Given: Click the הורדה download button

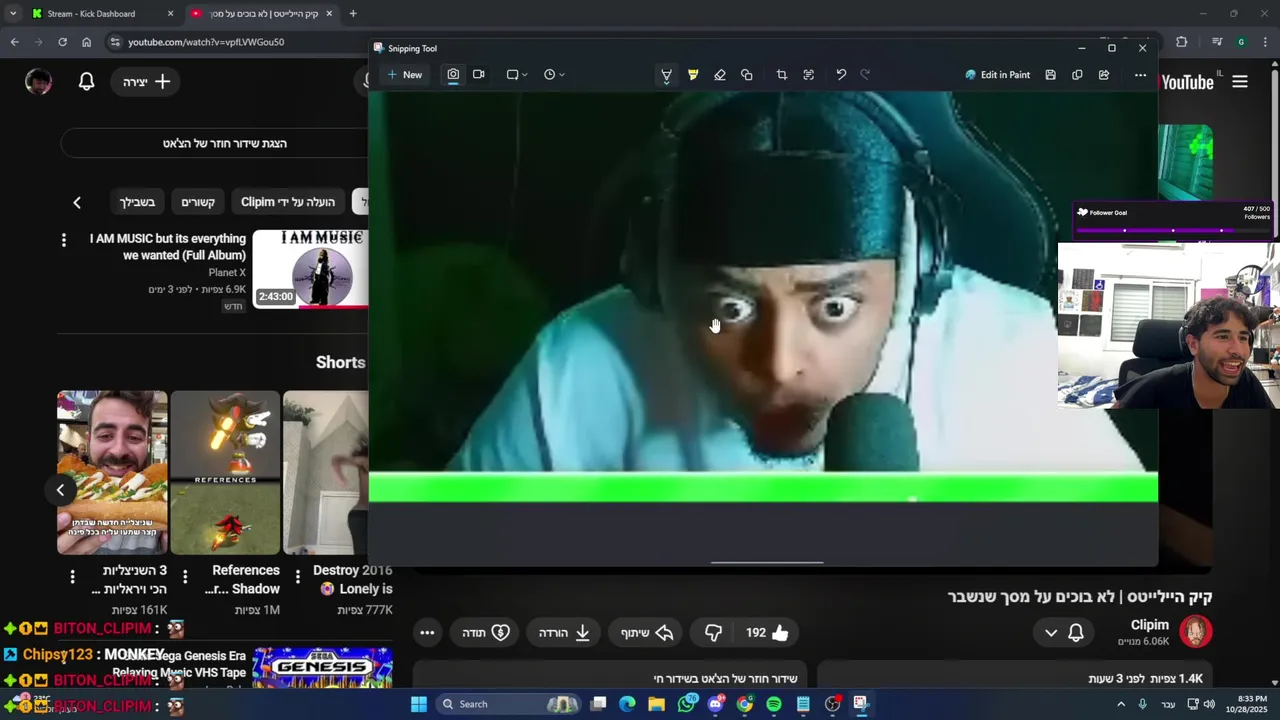Looking at the screenshot, I should (x=564, y=632).
